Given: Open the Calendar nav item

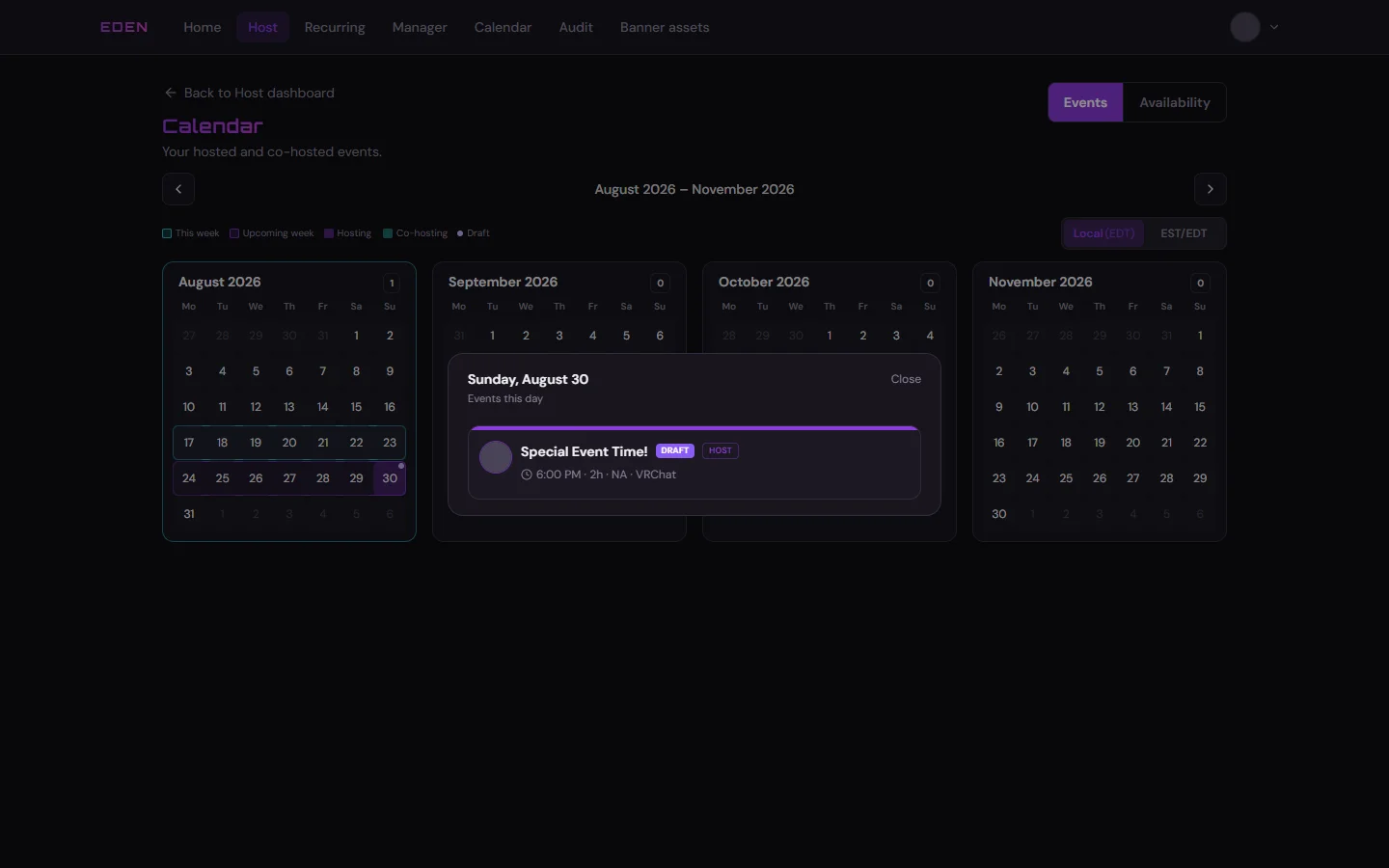Looking at the screenshot, I should 503,27.
